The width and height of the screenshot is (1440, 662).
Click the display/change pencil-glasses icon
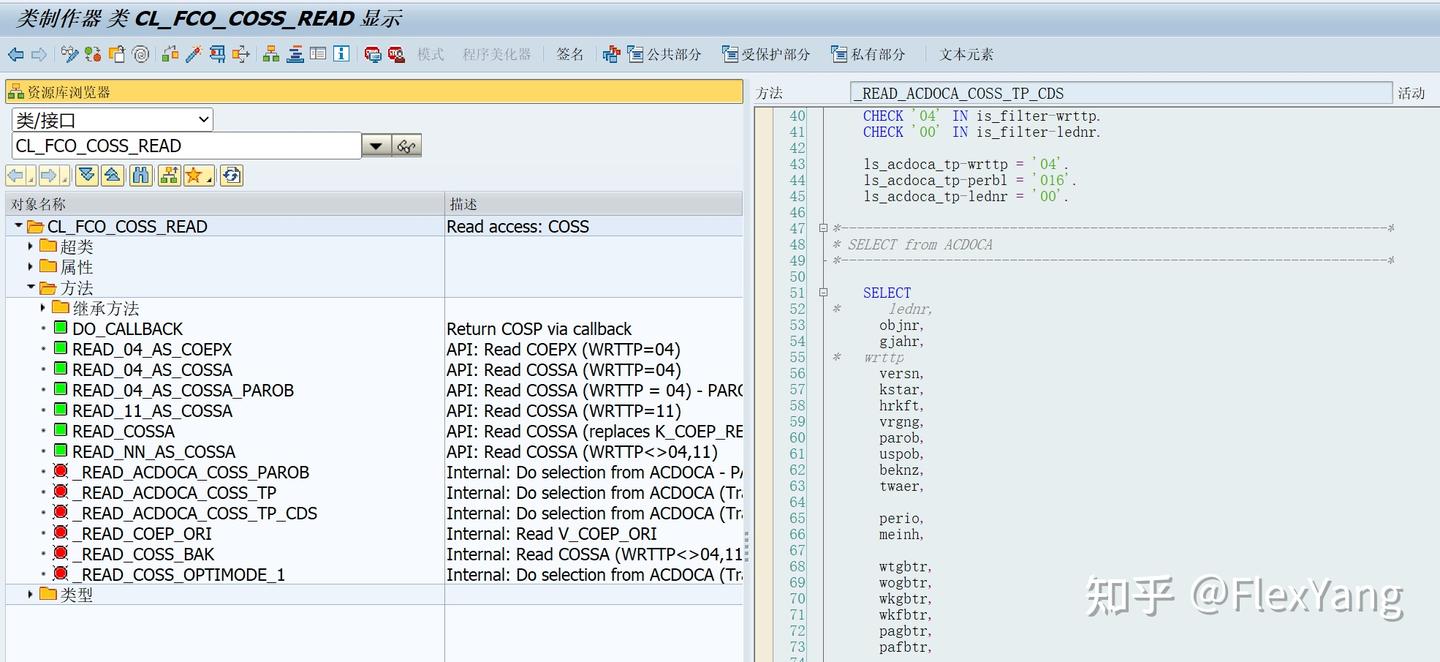69,54
